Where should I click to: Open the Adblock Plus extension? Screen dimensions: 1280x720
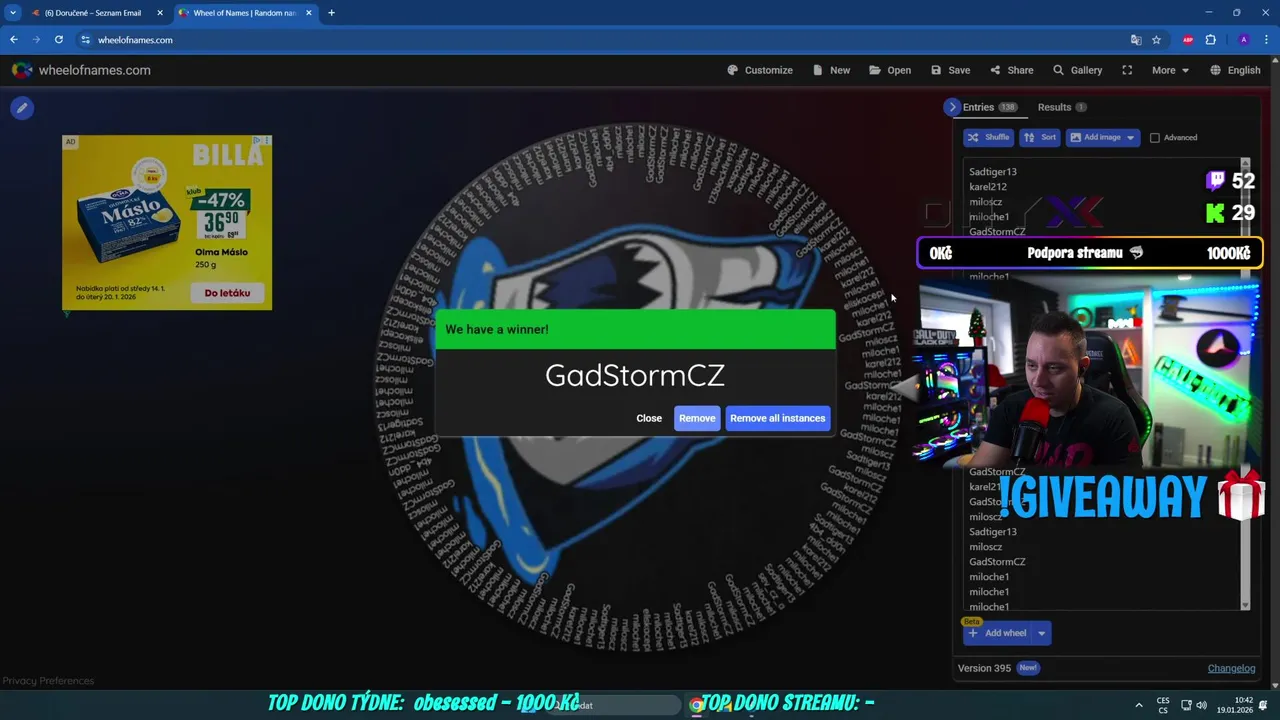[x=1188, y=40]
